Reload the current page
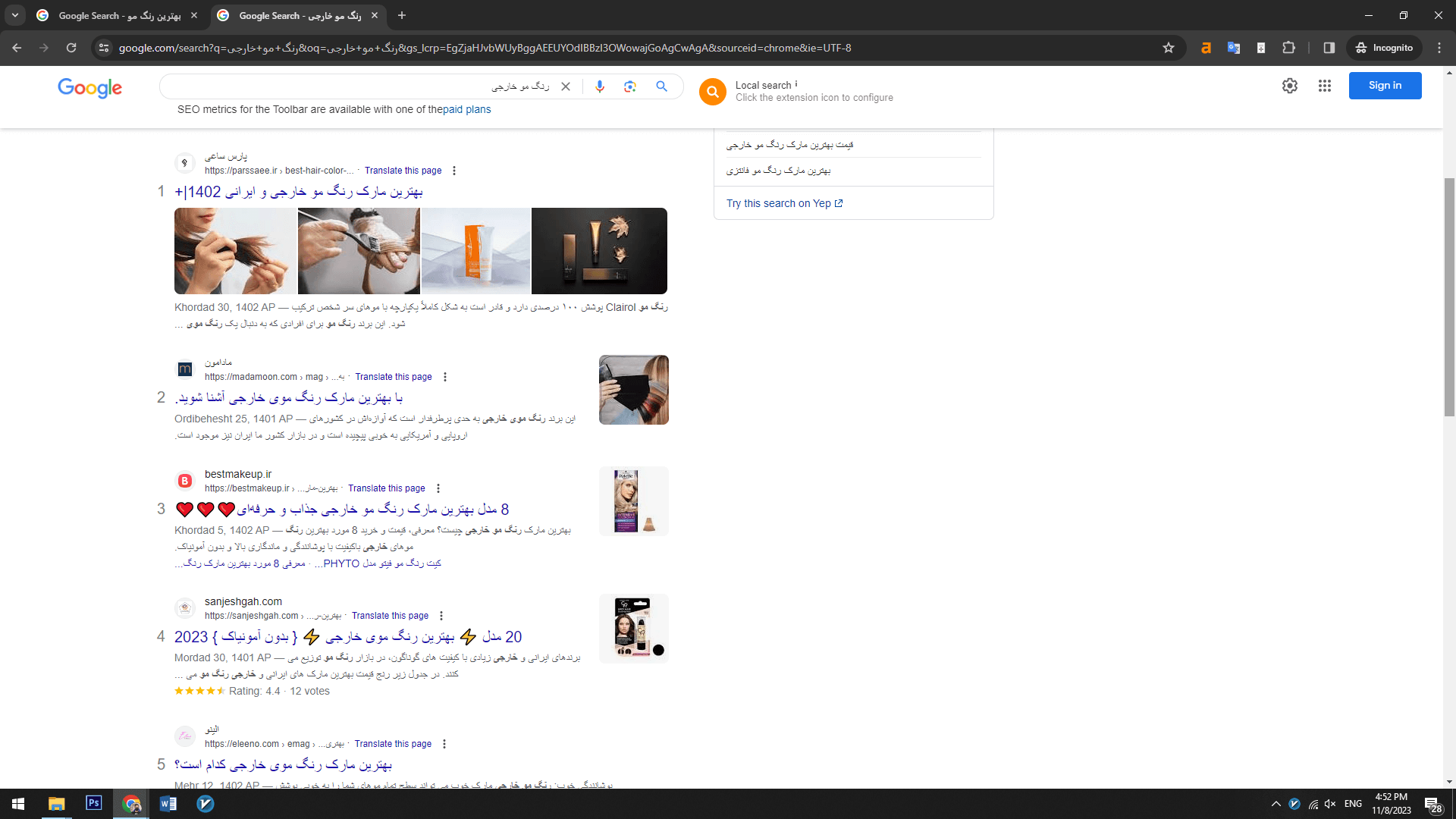The image size is (1456, 819). (71, 48)
